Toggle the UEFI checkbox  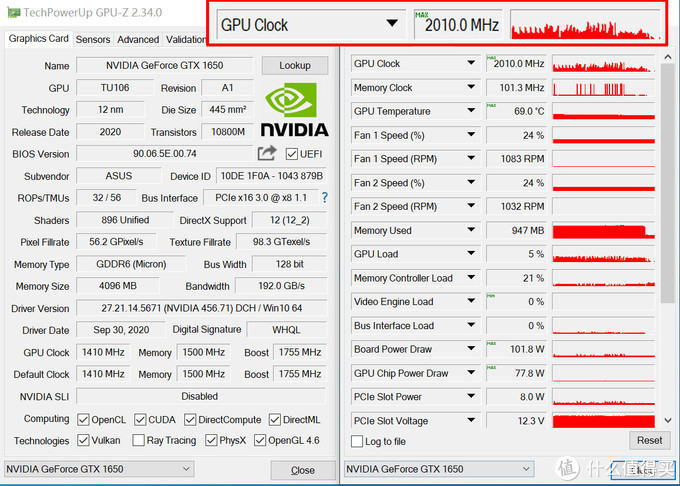292,154
